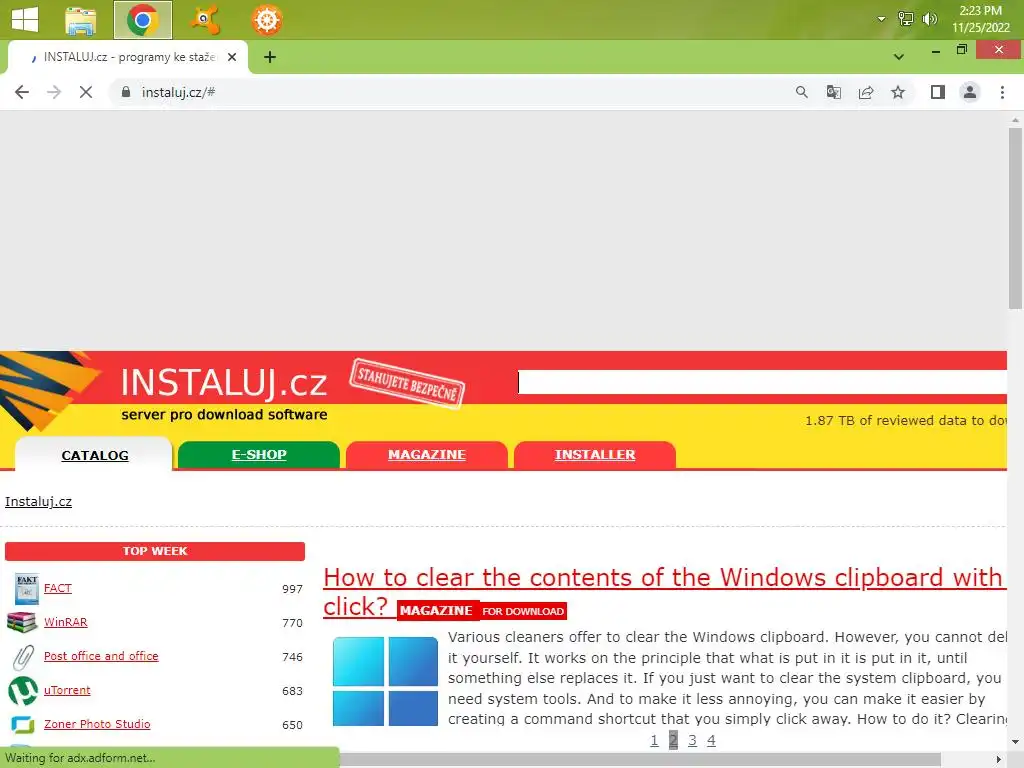This screenshot has width=1024, height=768.
Task: Show hidden system tray icons
Action: click(x=881, y=19)
